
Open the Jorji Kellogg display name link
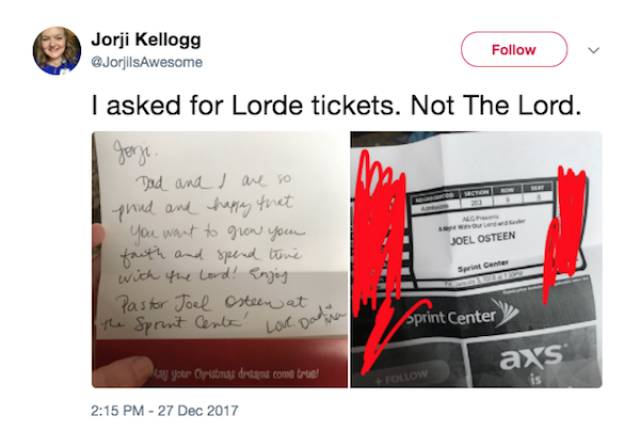pyautogui.click(x=146, y=40)
